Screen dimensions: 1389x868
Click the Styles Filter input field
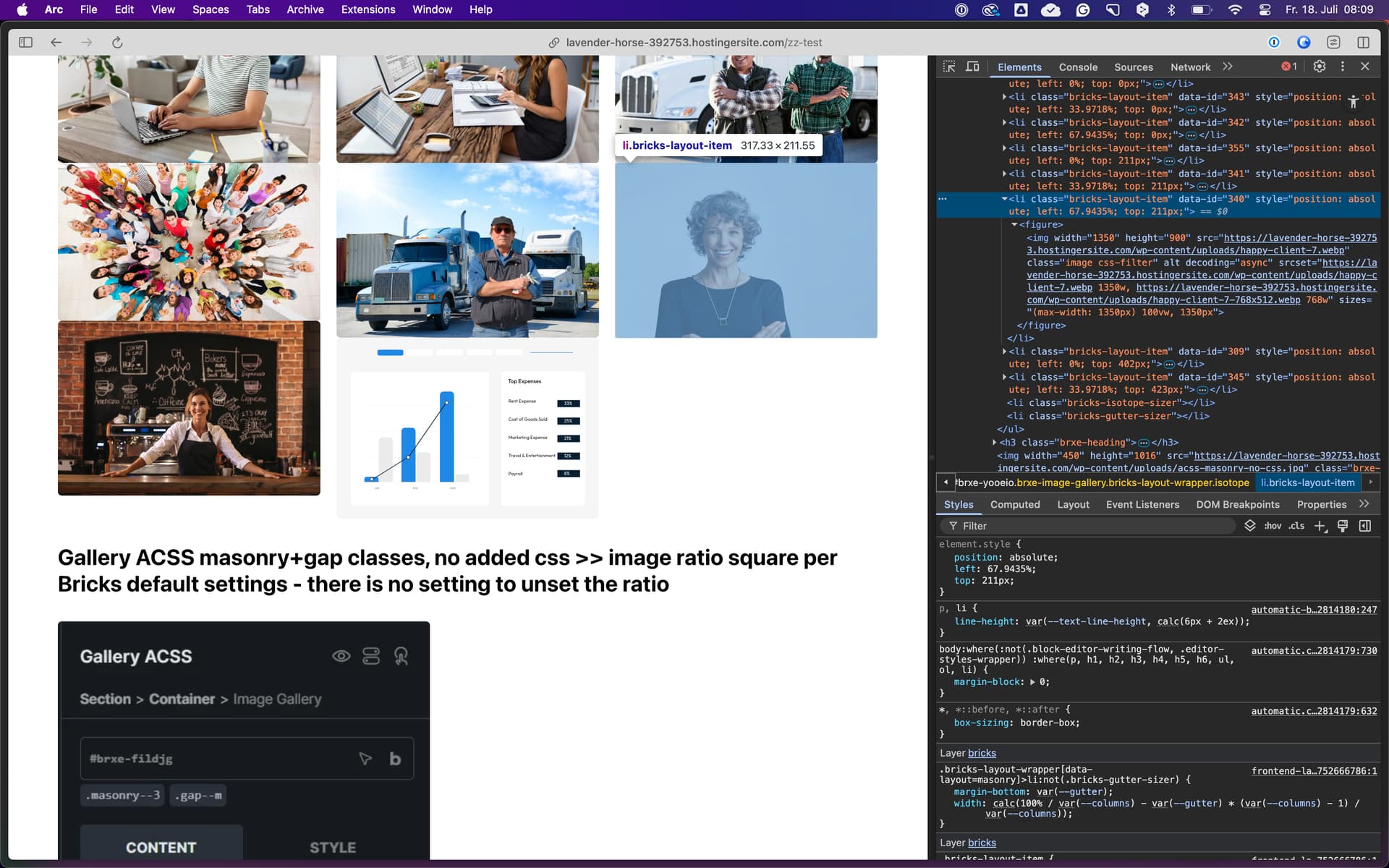coord(1089,526)
